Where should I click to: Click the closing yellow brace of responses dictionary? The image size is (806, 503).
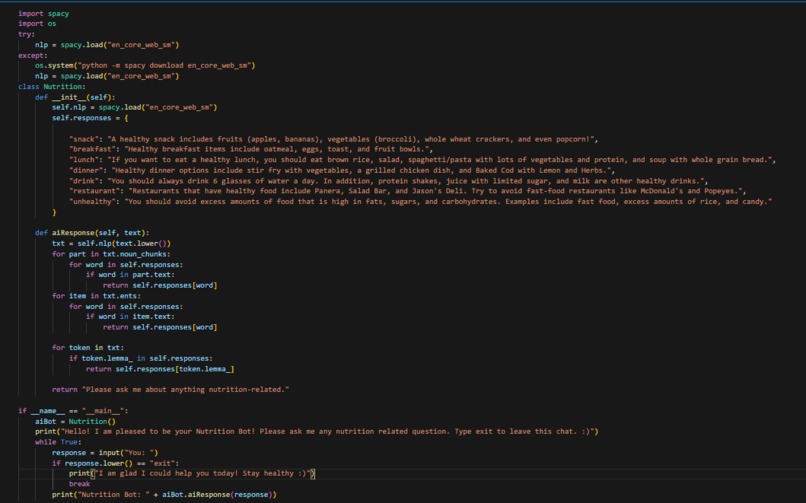click(x=54, y=212)
